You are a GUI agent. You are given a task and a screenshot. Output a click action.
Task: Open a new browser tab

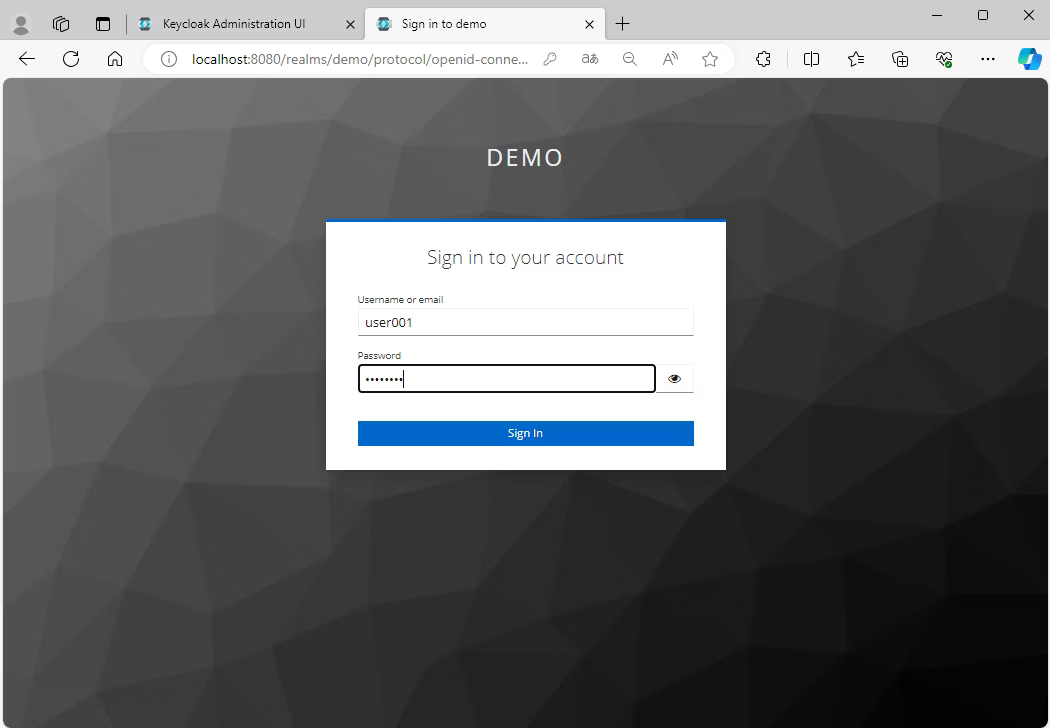click(622, 24)
